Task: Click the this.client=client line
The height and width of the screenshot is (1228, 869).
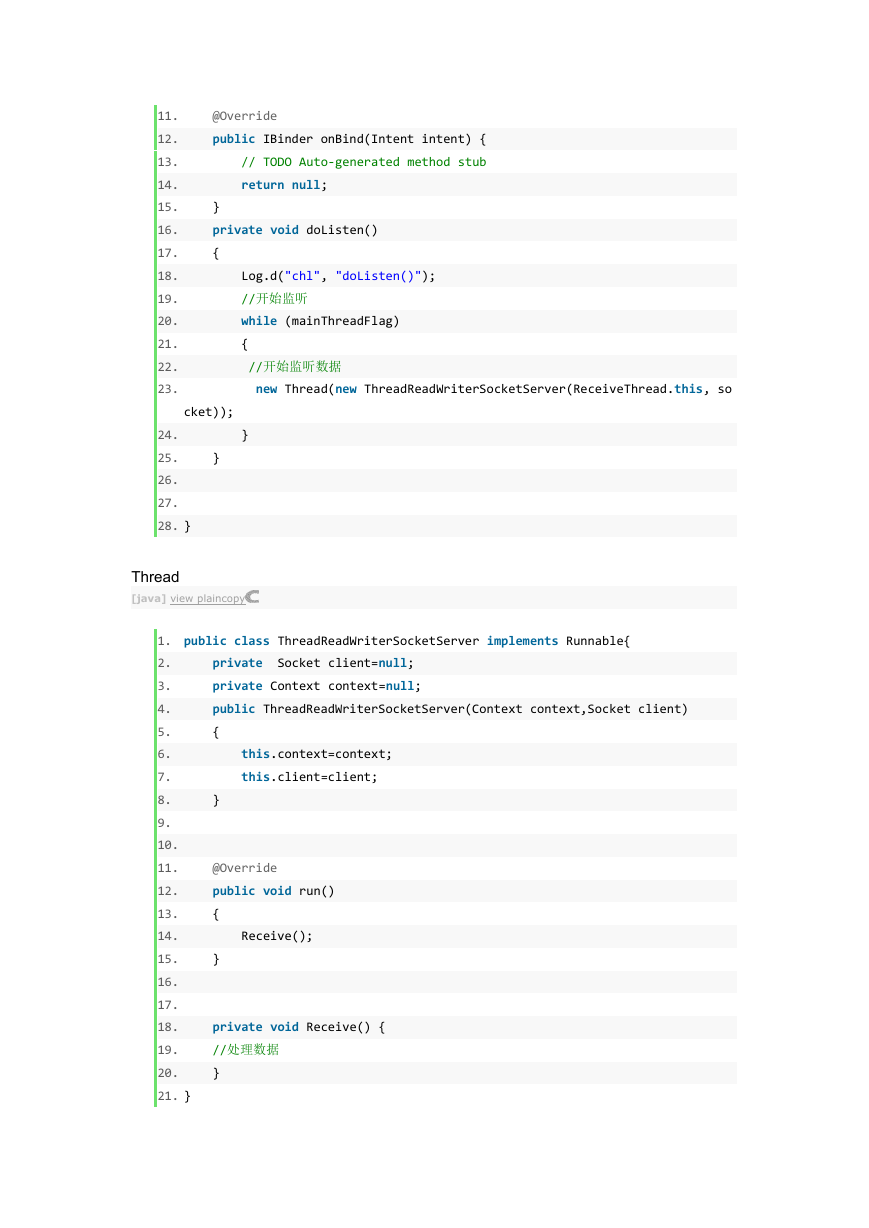Action: [310, 777]
